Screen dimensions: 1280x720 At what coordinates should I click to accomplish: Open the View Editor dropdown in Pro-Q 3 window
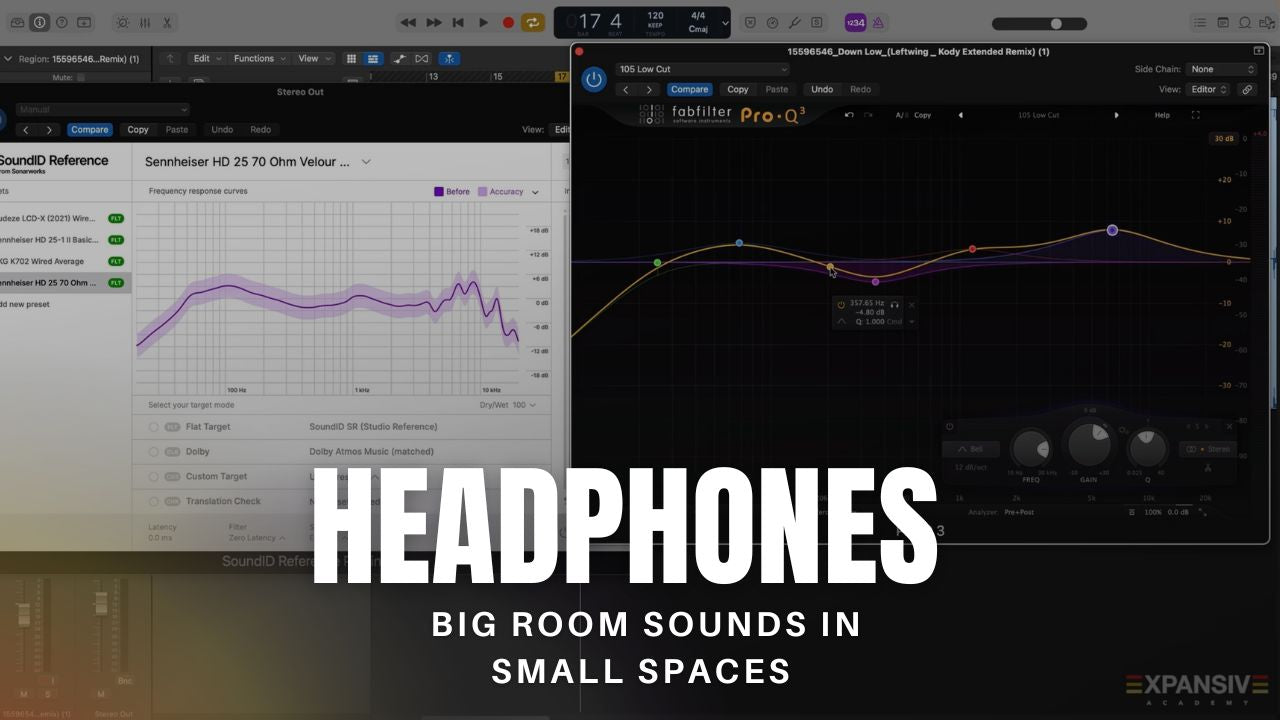pos(1209,89)
